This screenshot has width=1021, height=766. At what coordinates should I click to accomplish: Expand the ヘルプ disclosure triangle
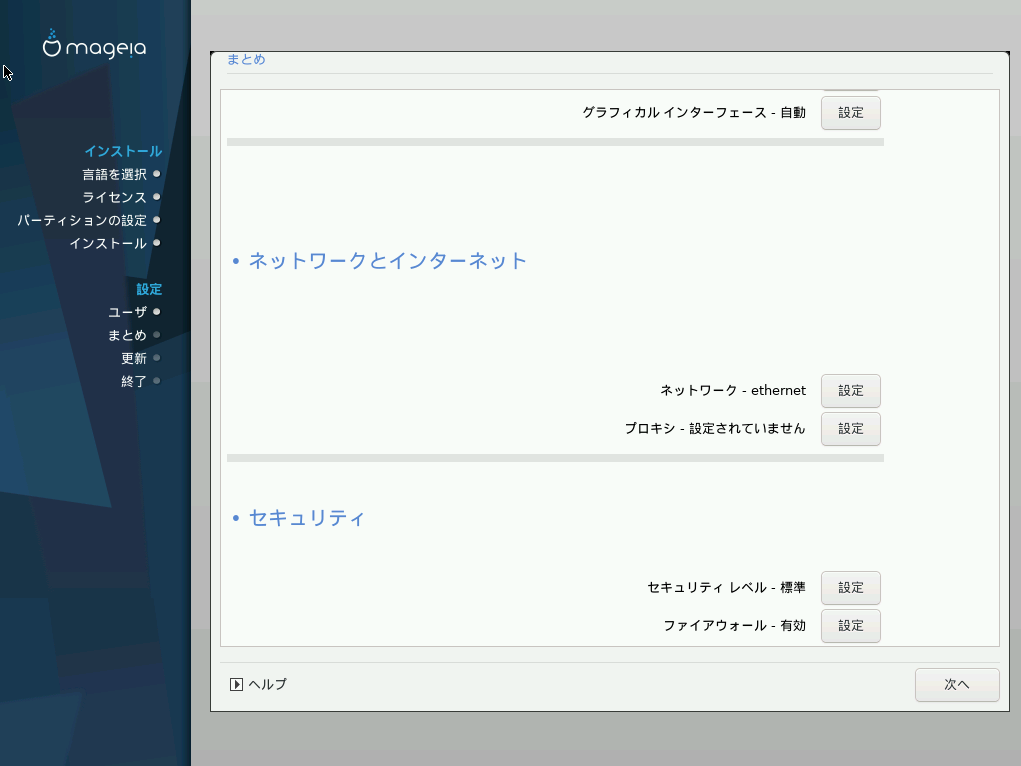coord(237,685)
